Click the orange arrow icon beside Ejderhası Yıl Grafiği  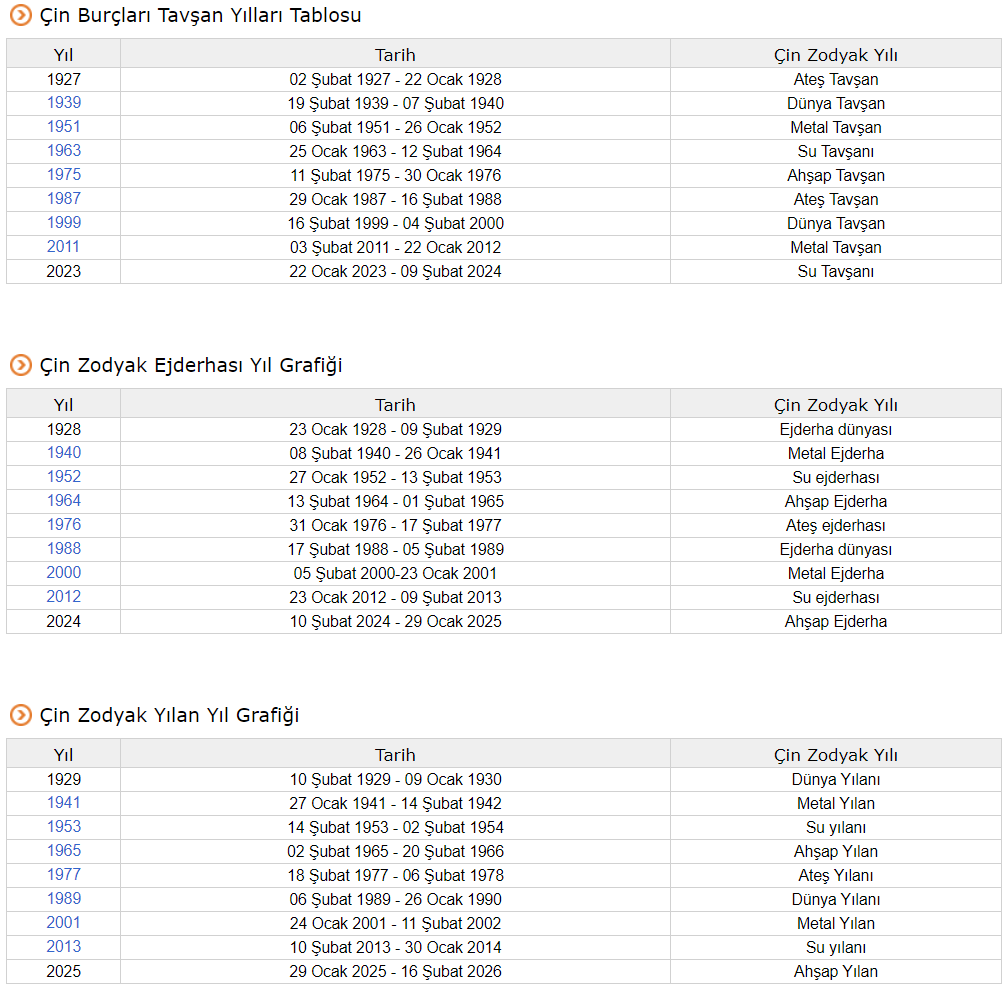pyautogui.click(x=21, y=366)
